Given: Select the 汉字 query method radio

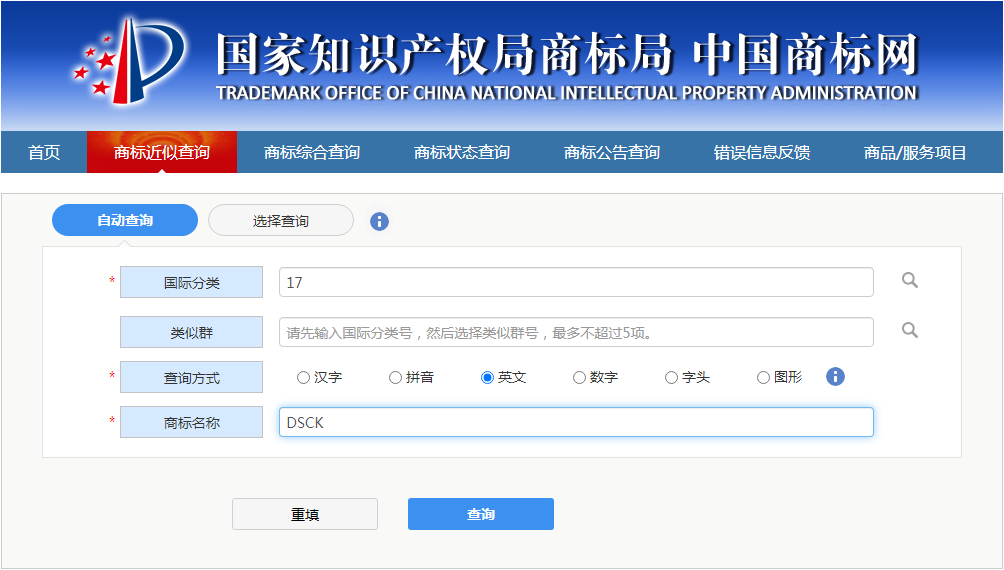Looking at the screenshot, I should click(304, 378).
